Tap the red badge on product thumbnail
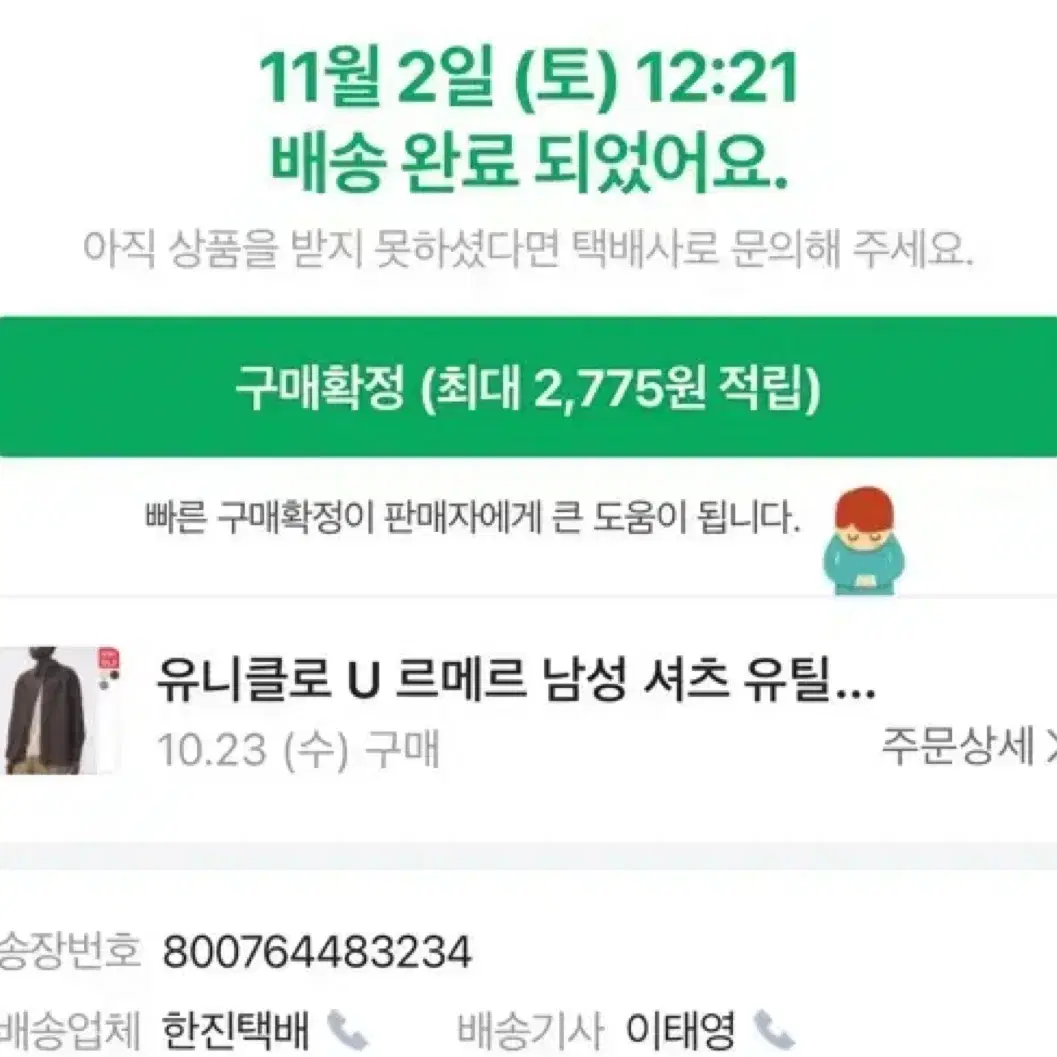The width and height of the screenshot is (1057, 1057). 108,658
